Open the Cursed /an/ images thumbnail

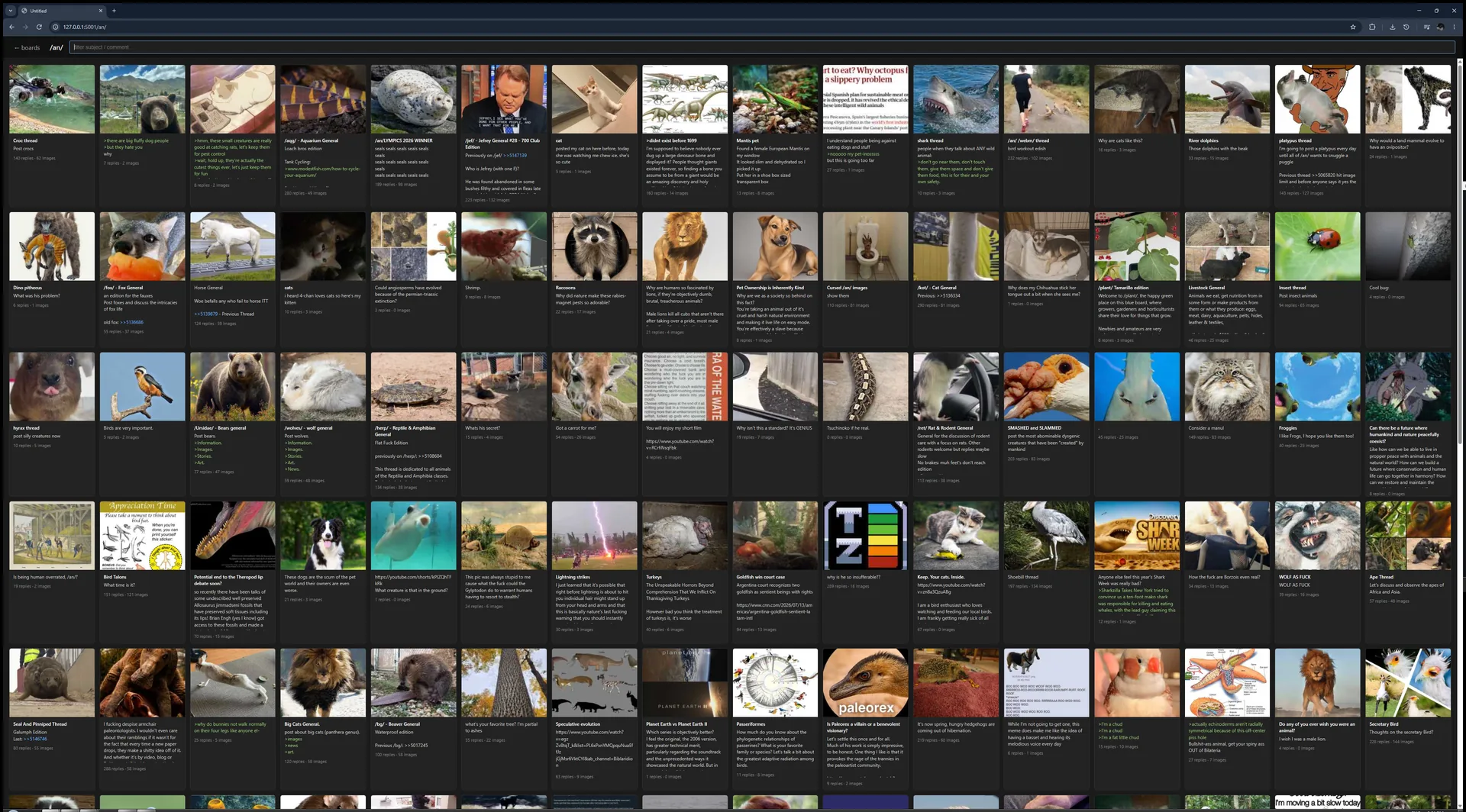tap(866, 246)
